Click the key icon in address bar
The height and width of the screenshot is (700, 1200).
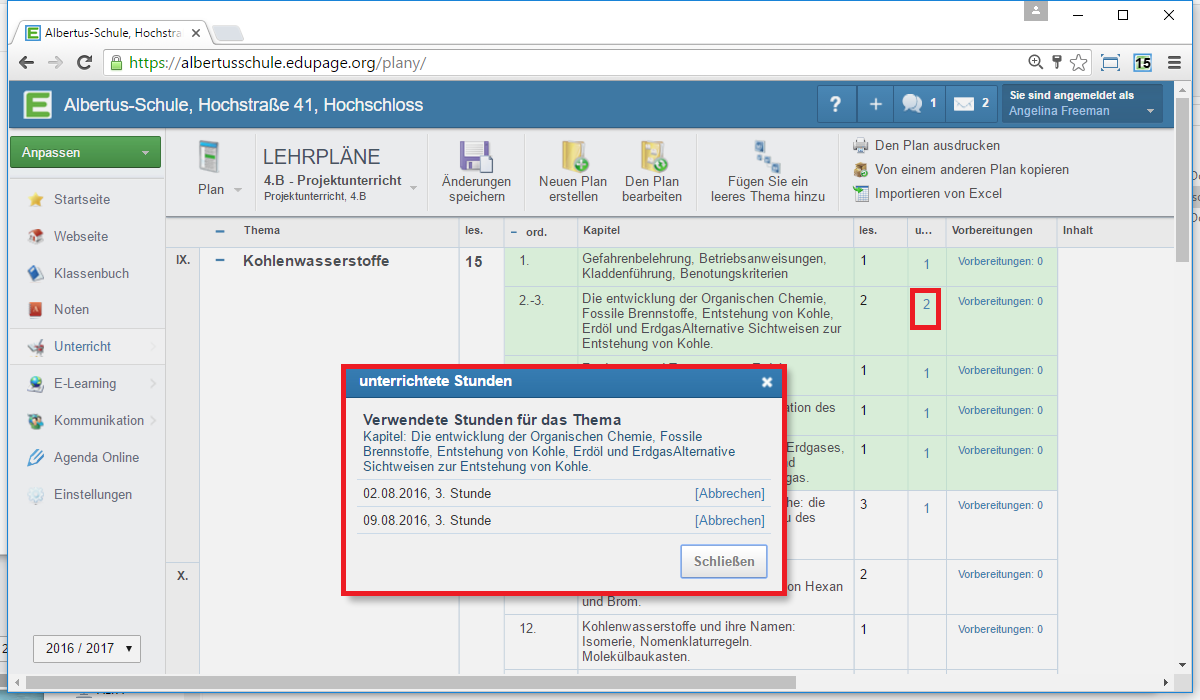1056,62
